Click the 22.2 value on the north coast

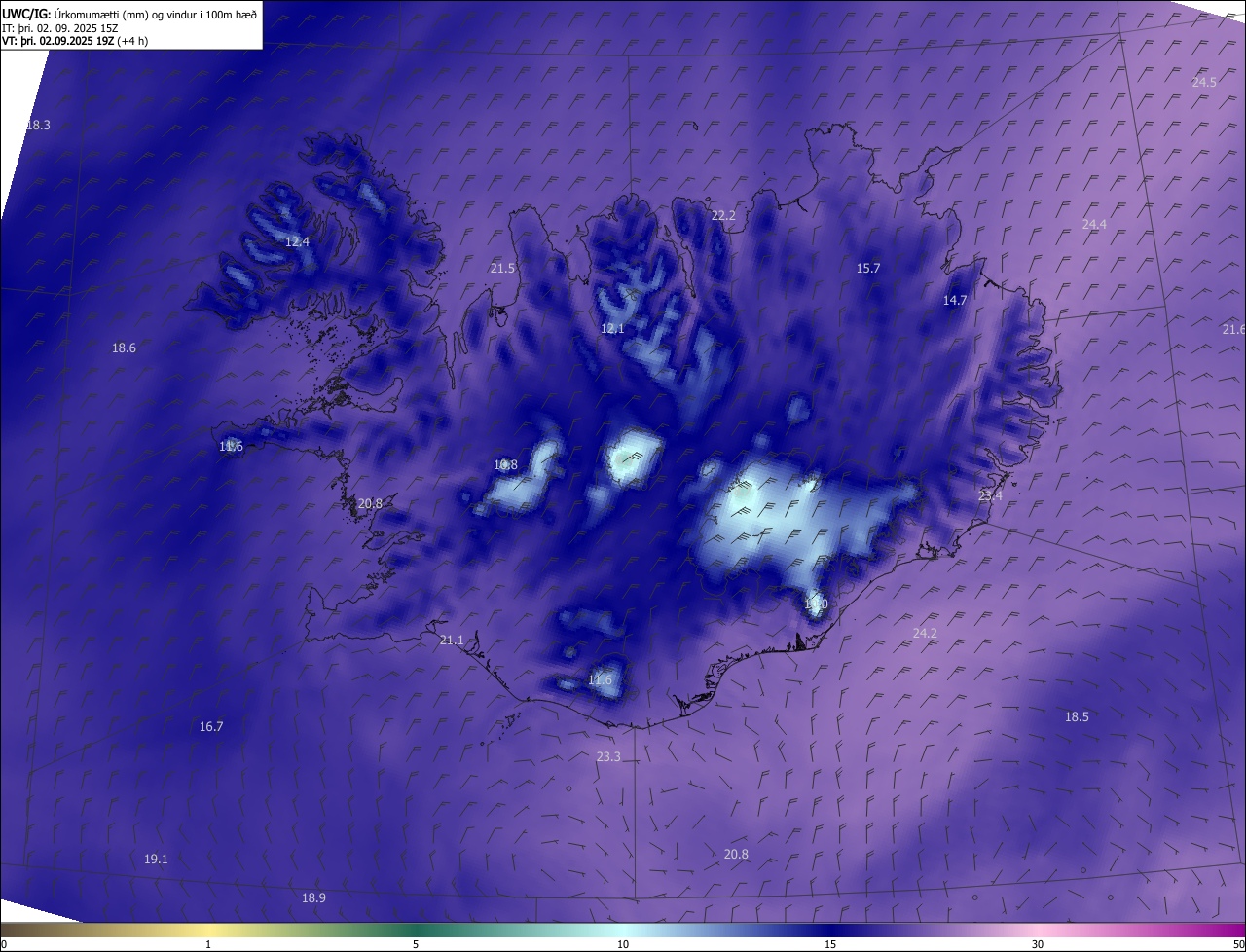point(723,215)
